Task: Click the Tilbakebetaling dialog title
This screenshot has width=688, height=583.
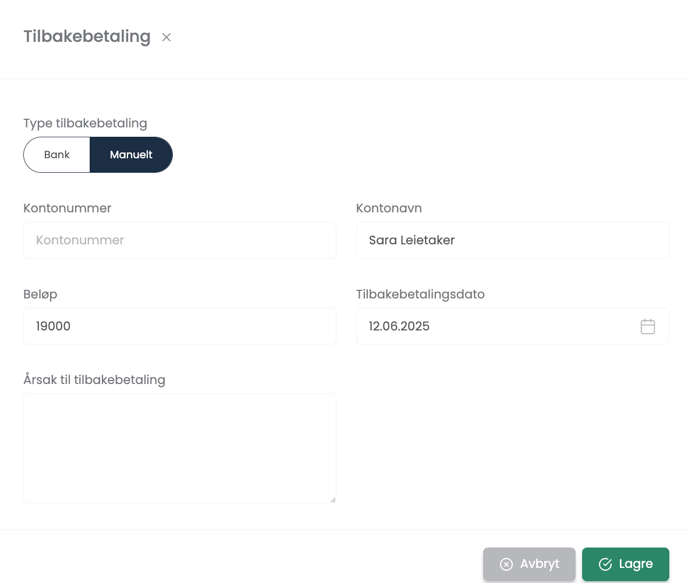Action: (87, 36)
